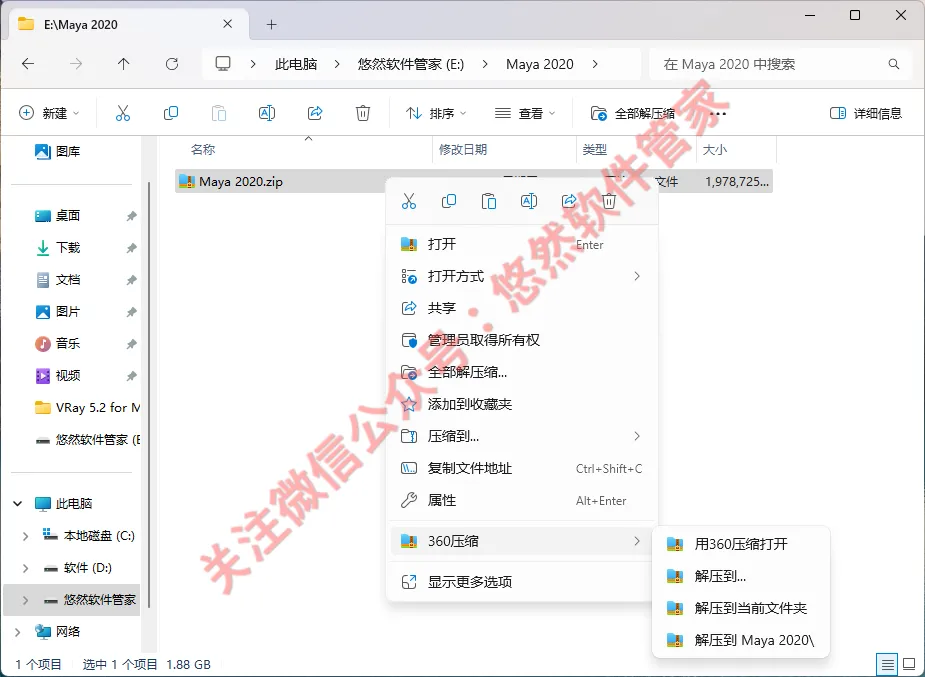Sort by the 名称 column header
Viewport: 925px width, 677px height.
pos(202,150)
